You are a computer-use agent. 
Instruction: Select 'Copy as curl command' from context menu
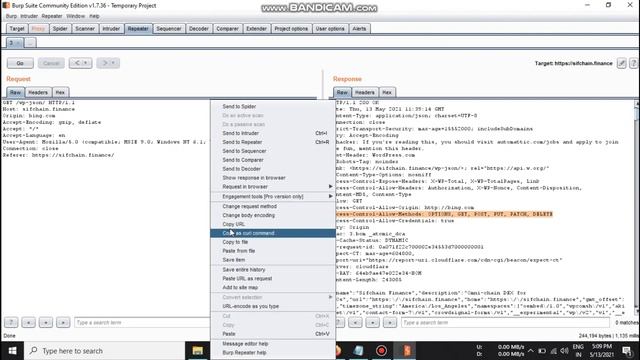[x=273, y=233]
